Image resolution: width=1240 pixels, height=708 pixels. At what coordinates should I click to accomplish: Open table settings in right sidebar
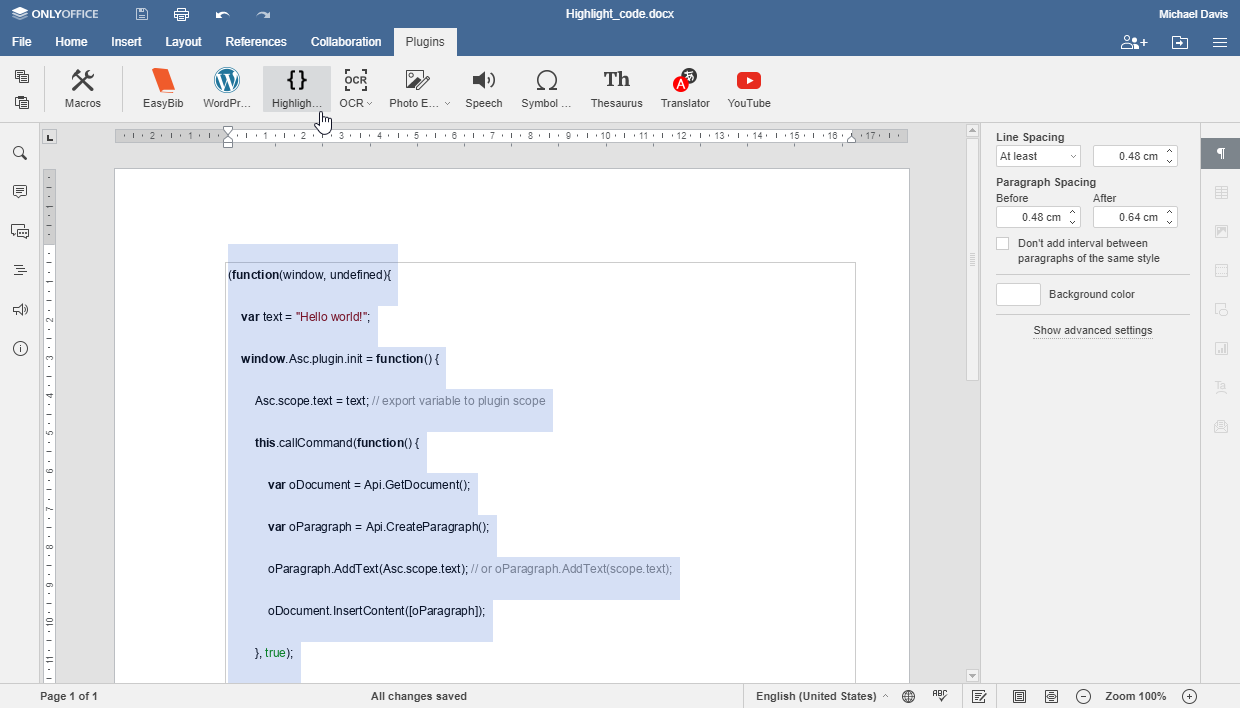(1221, 193)
